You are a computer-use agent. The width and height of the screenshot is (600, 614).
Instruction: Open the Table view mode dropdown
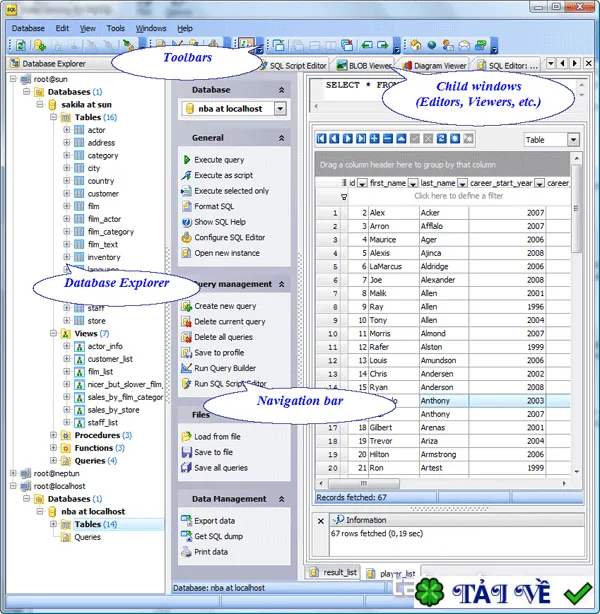pos(573,140)
